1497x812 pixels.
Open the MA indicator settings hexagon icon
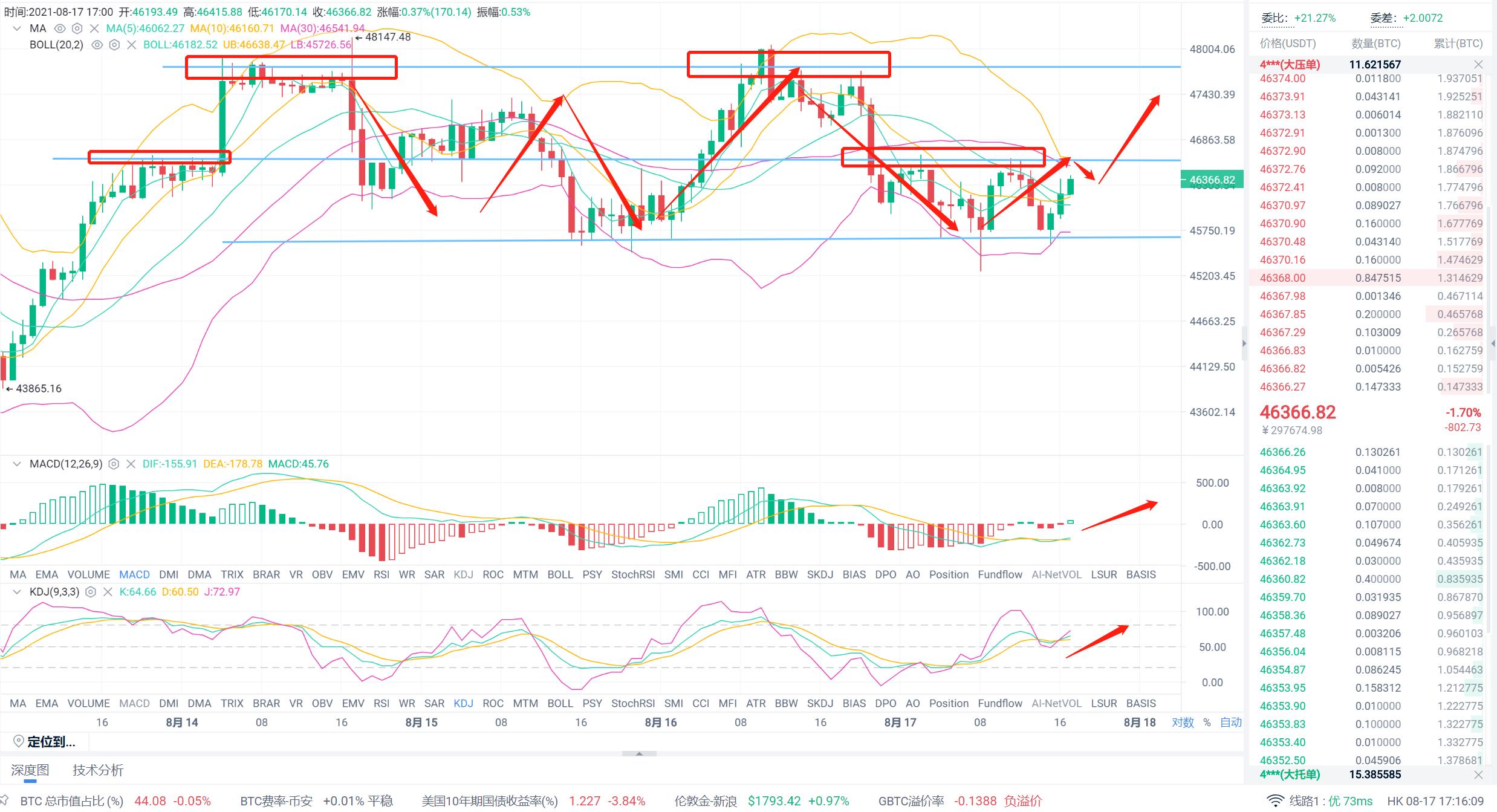point(77,28)
